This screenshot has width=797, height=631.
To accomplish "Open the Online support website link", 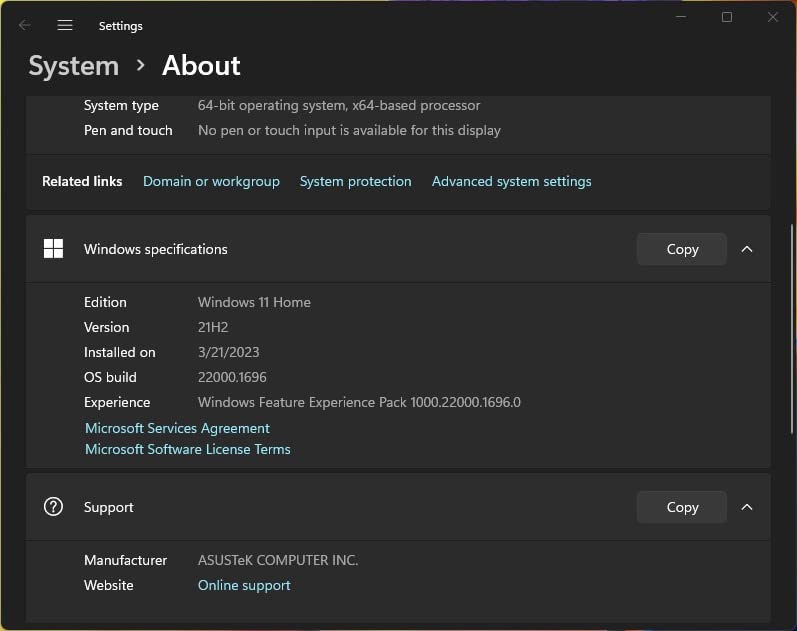I will 244,585.
